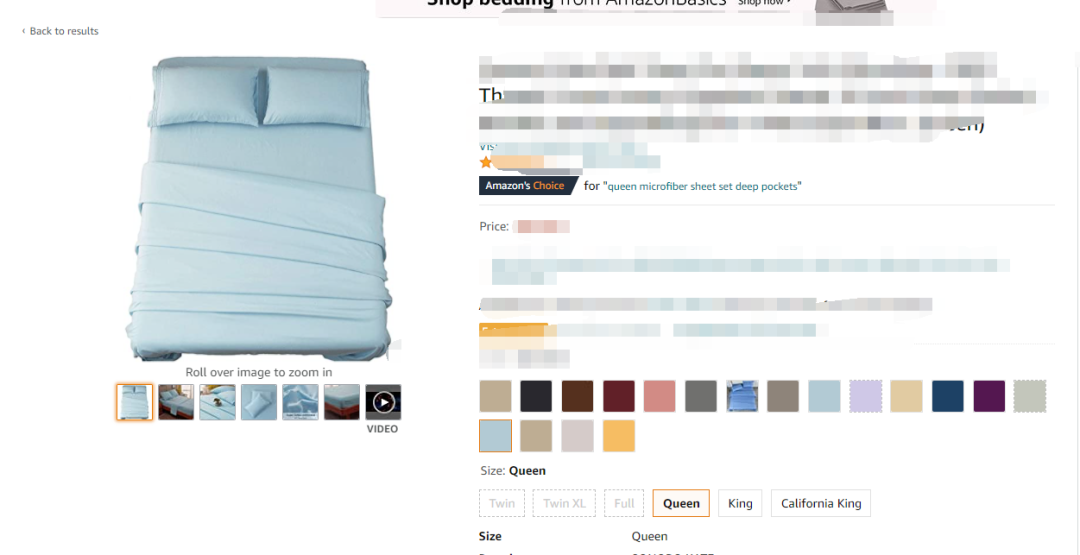View the pillowcase close-up thumbnail
The height and width of the screenshot is (555, 1080).
(259, 402)
